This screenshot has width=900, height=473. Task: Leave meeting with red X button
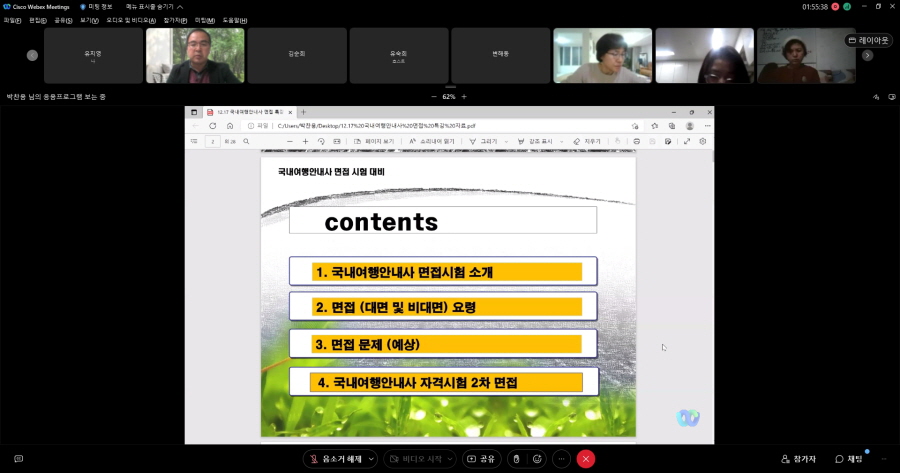pyautogui.click(x=585, y=459)
